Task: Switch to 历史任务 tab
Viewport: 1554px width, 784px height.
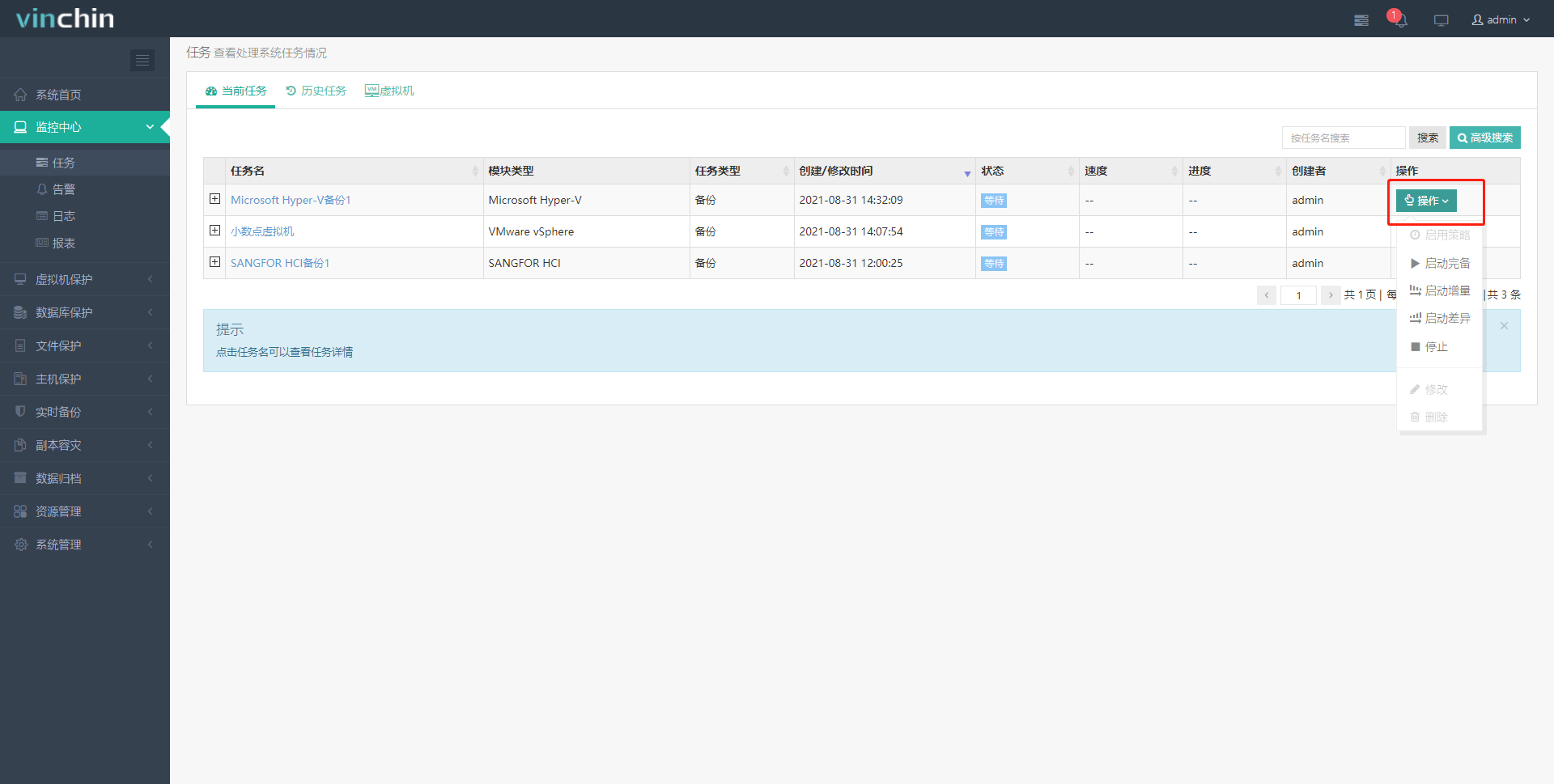Action: click(316, 91)
